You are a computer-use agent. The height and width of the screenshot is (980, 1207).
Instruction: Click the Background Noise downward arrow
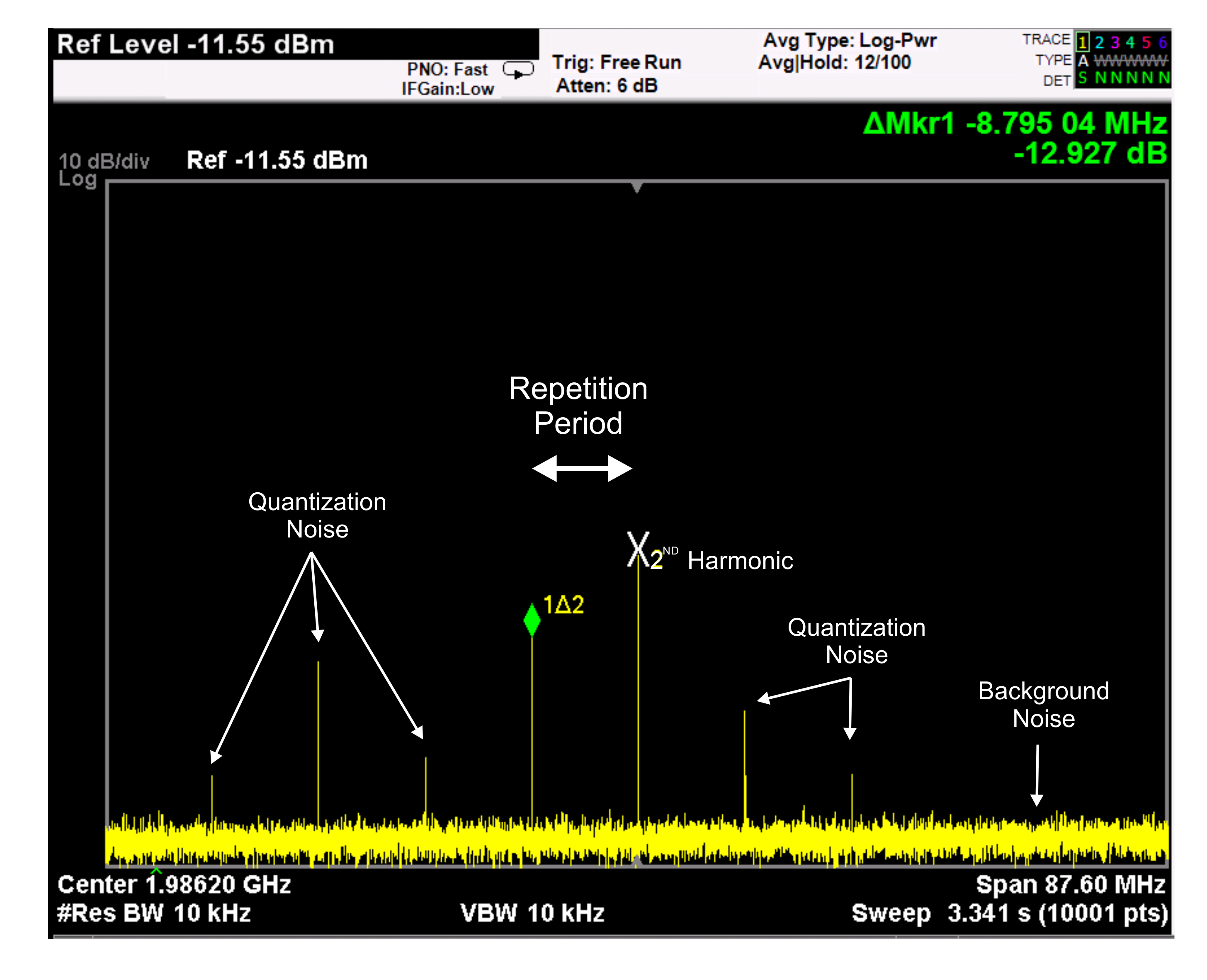(1036, 775)
